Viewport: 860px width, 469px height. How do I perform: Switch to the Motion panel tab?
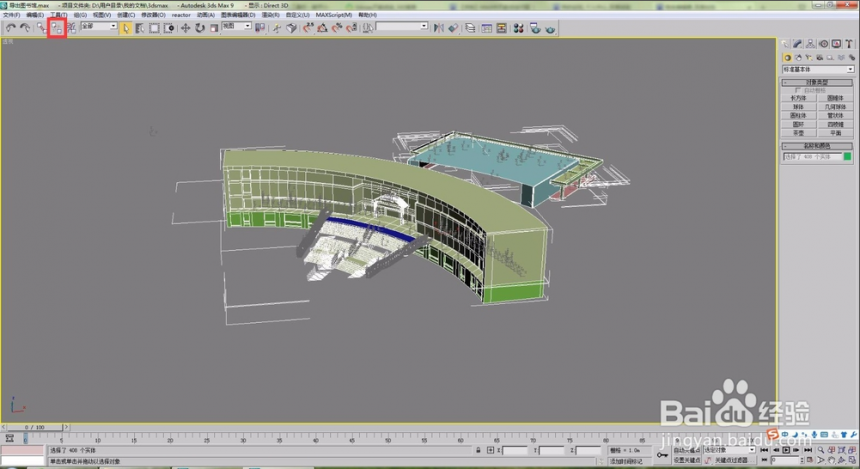(x=823, y=44)
